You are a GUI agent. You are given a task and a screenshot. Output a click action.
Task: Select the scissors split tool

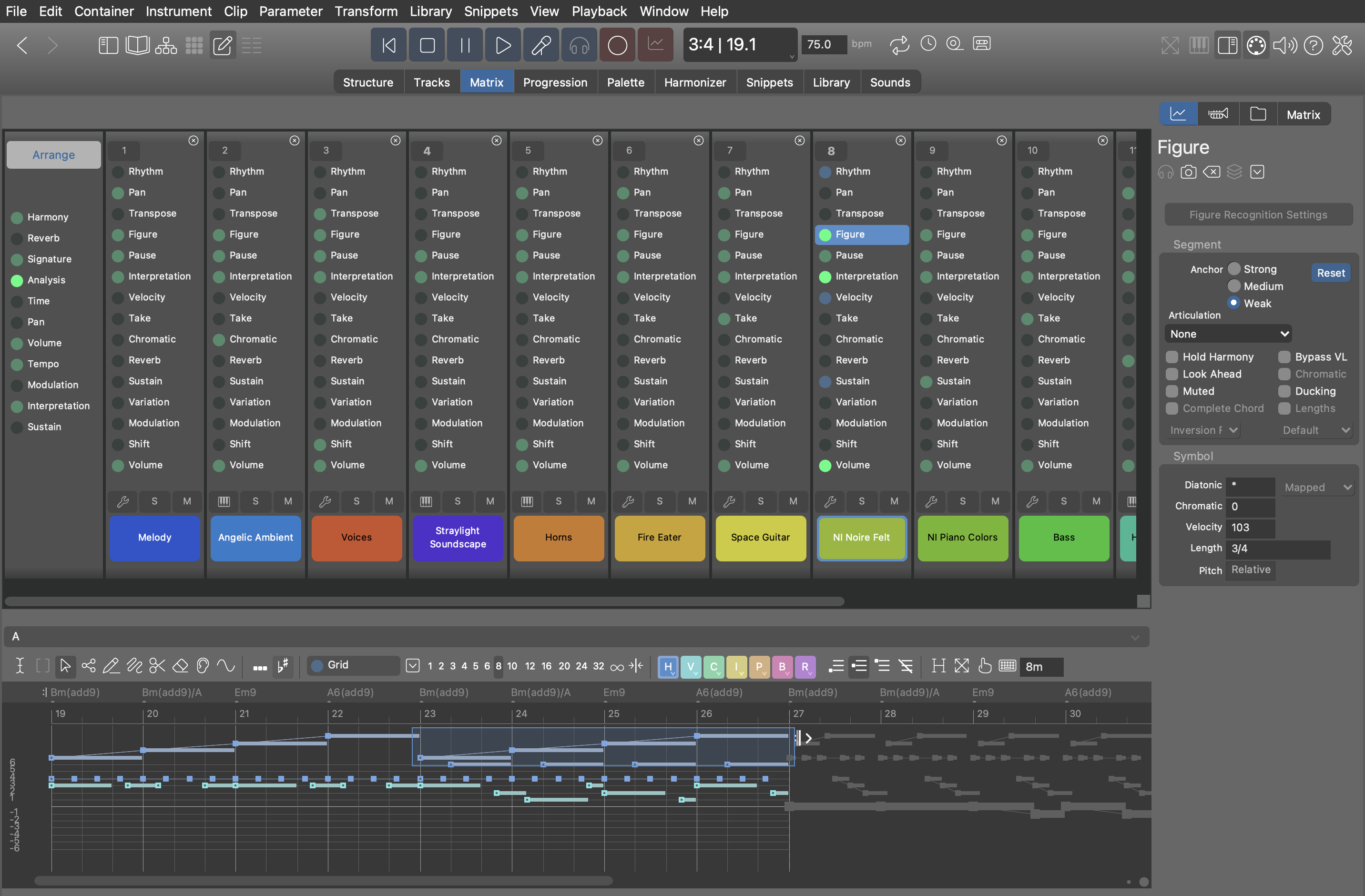pos(157,665)
